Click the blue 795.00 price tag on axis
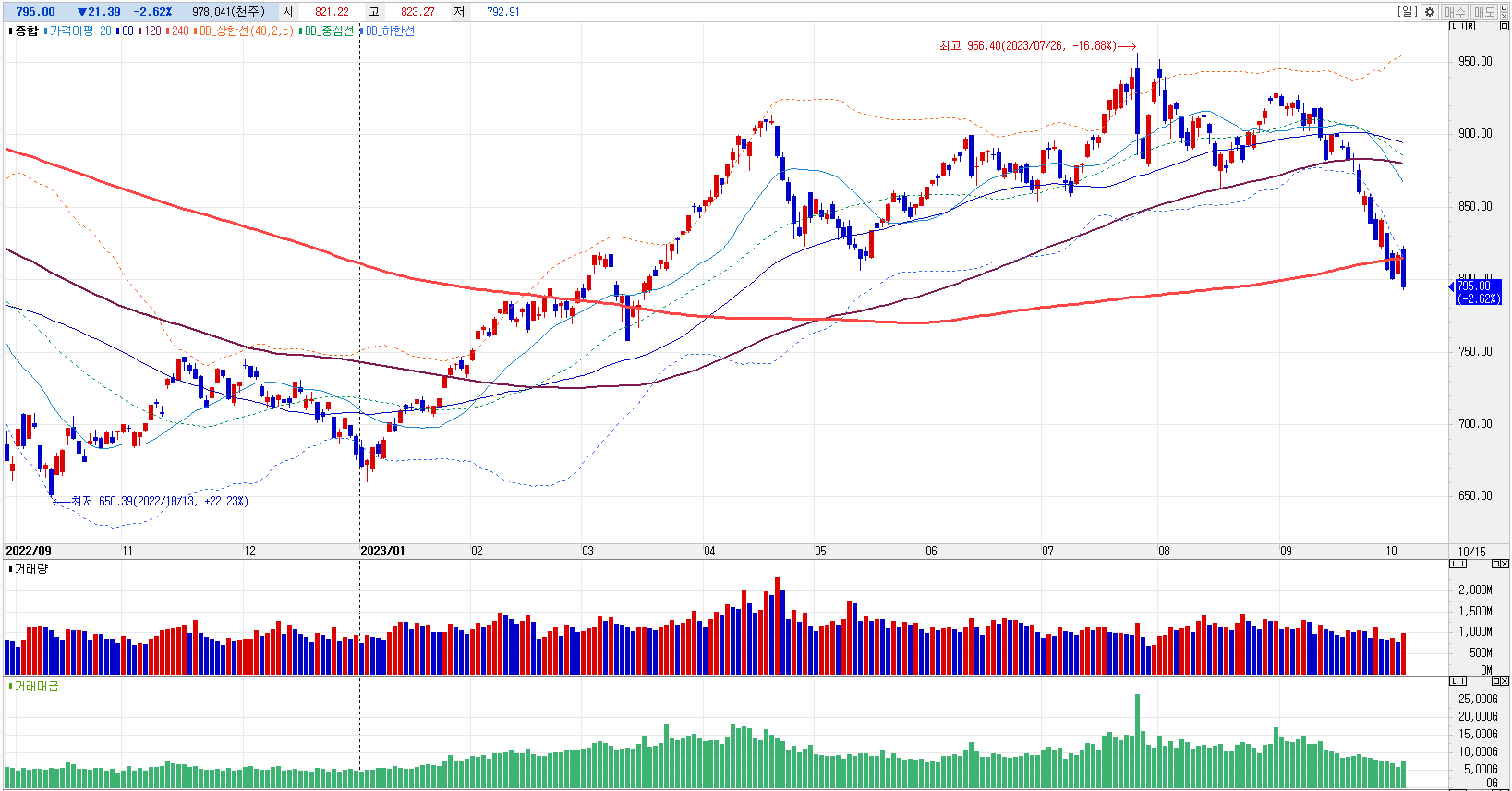Image resolution: width=1512 pixels, height=791 pixels. click(1478, 292)
